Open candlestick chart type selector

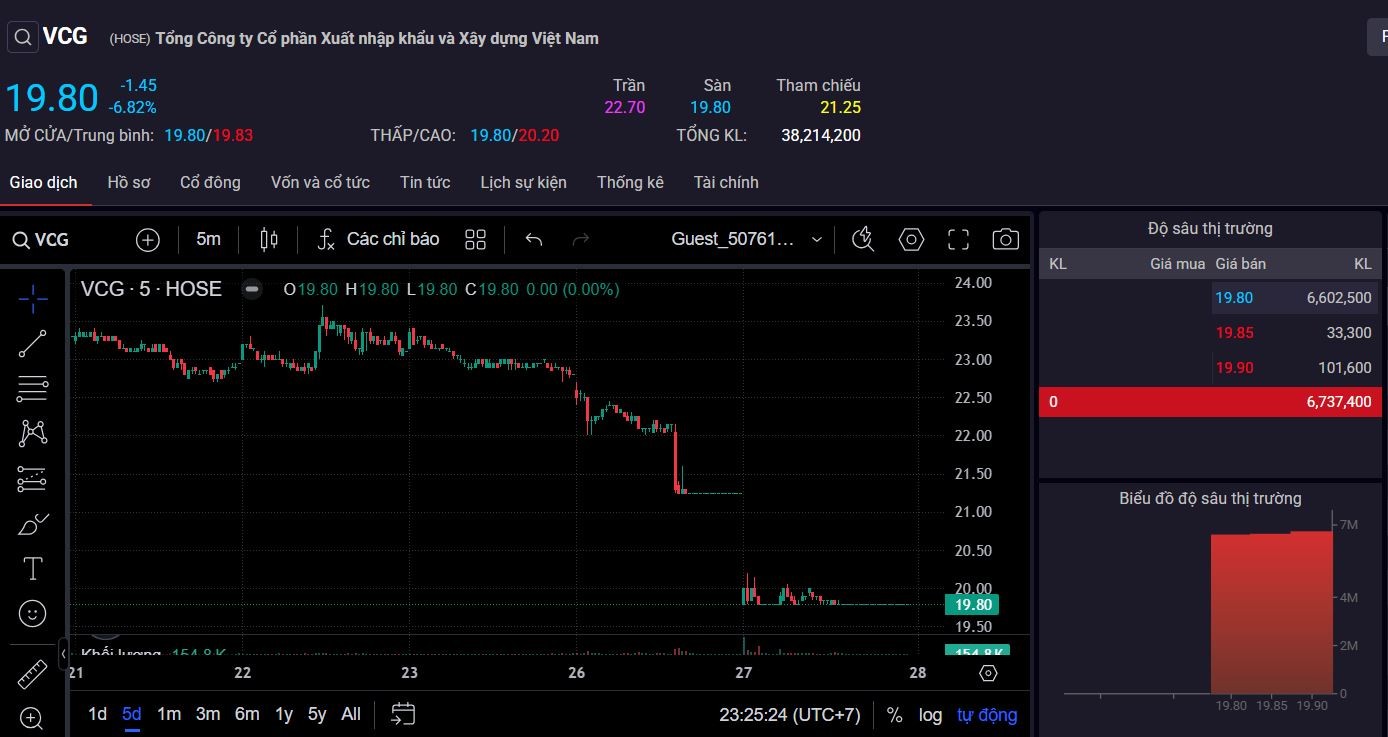pyautogui.click(x=268, y=239)
